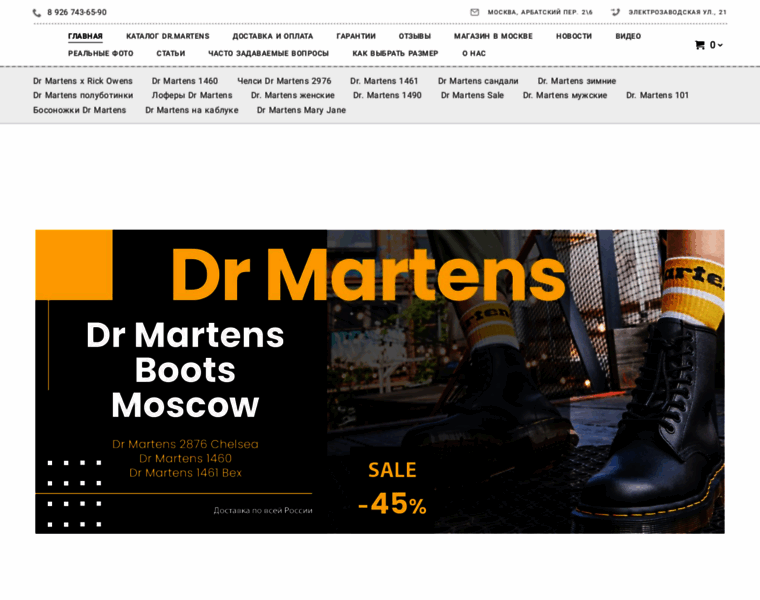Go to Главная menu item
This screenshot has height=600, width=760.
(x=85, y=36)
